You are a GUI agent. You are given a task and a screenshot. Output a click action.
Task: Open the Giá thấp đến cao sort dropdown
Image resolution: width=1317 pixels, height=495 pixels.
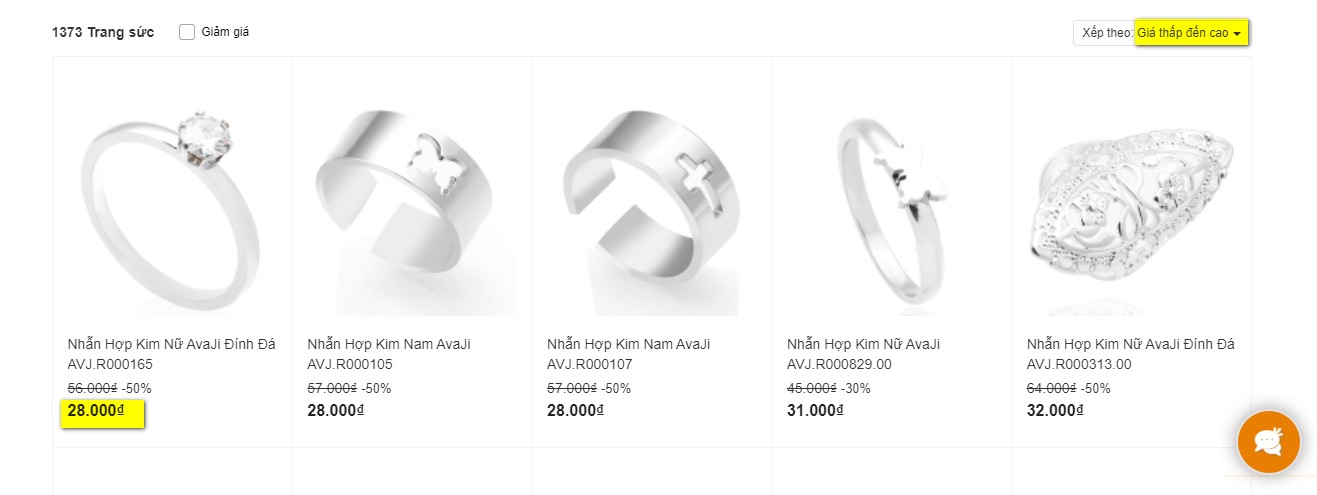click(1191, 33)
